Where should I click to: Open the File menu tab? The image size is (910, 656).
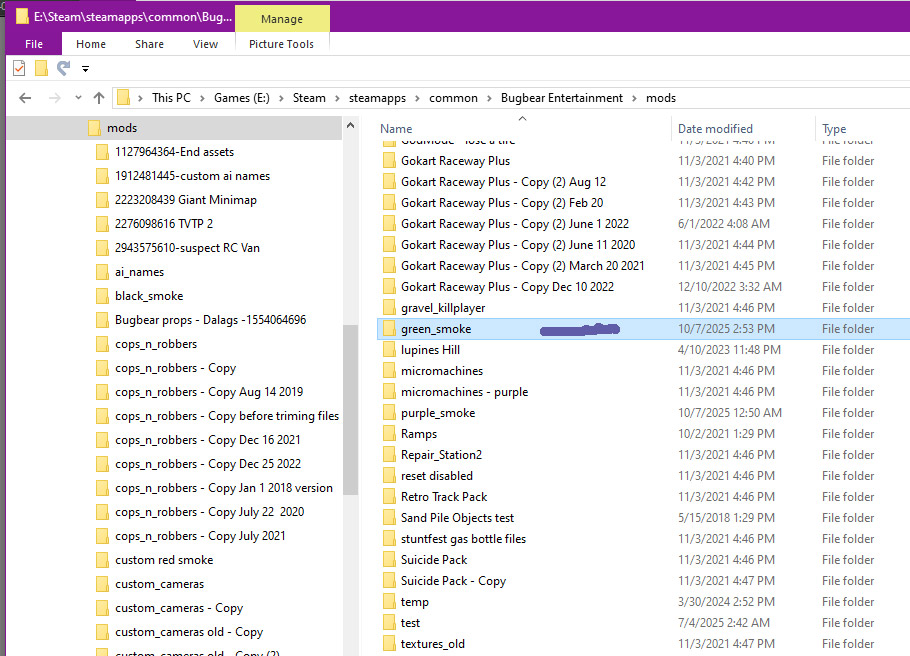(x=34, y=44)
